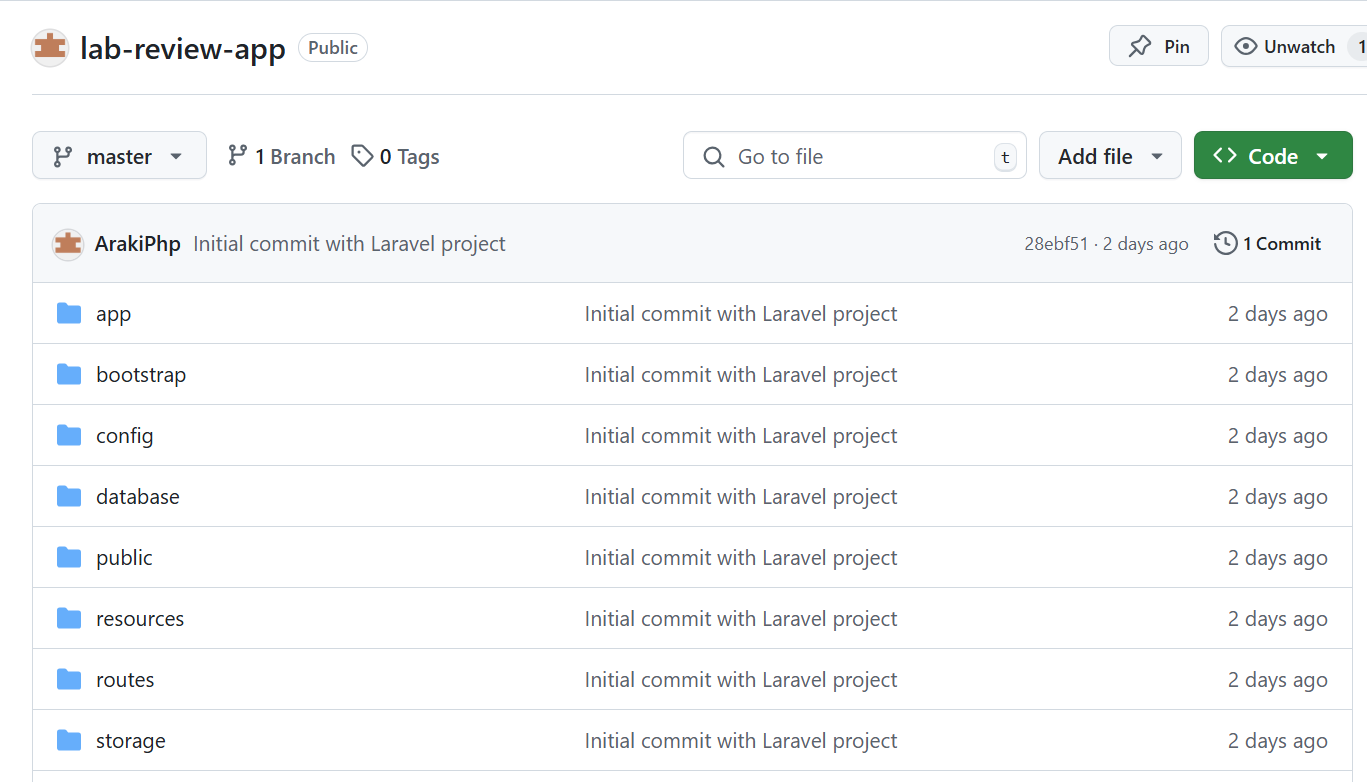The height and width of the screenshot is (782, 1367).
Task: Expand the Add file dropdown
Action: (x=1110, y=156)
